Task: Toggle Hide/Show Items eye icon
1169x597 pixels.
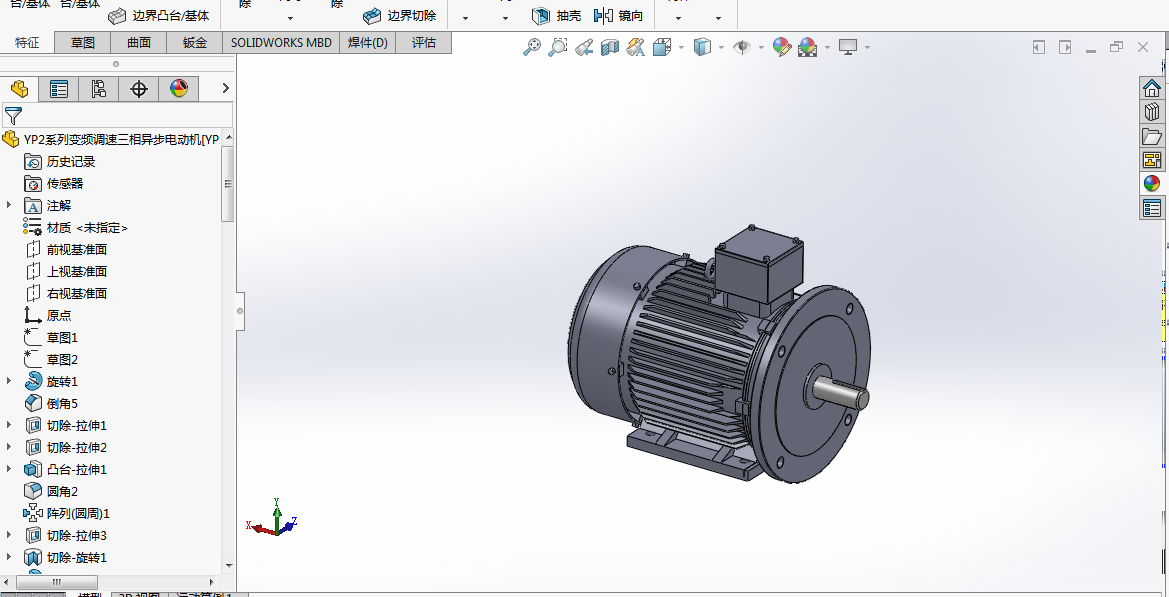Action: pos(742,48)
